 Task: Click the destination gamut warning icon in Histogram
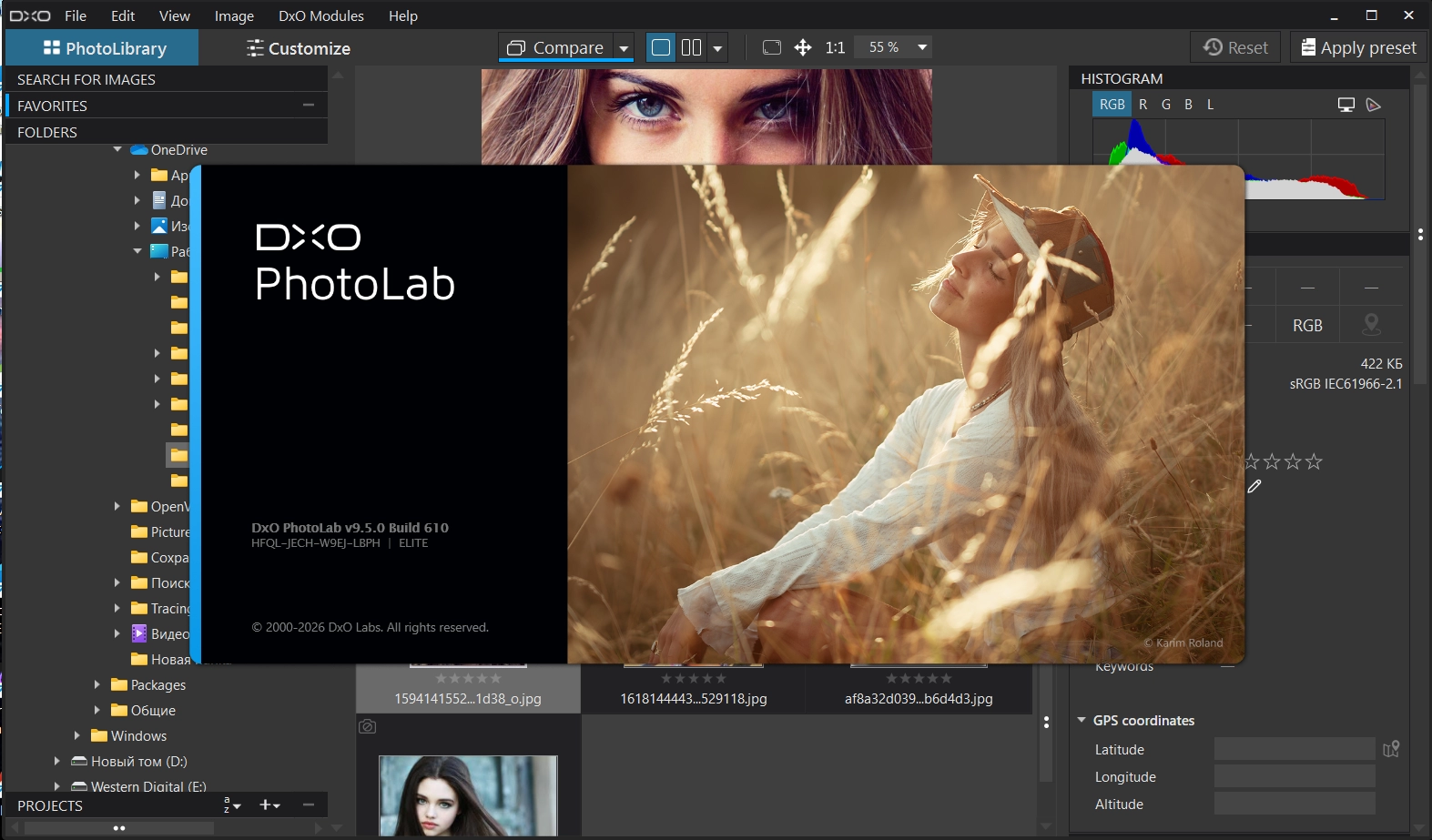(1374, 105)
